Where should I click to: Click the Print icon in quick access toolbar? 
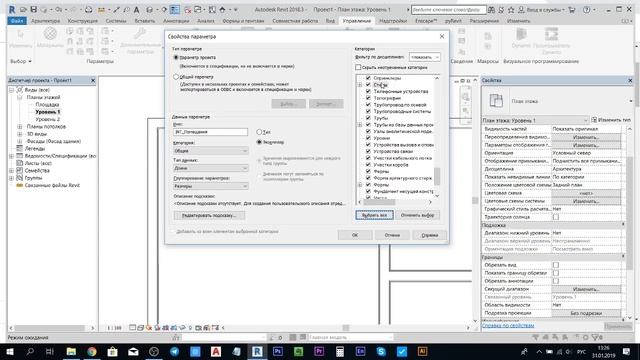pyautogui.click(x=88, y=9)
